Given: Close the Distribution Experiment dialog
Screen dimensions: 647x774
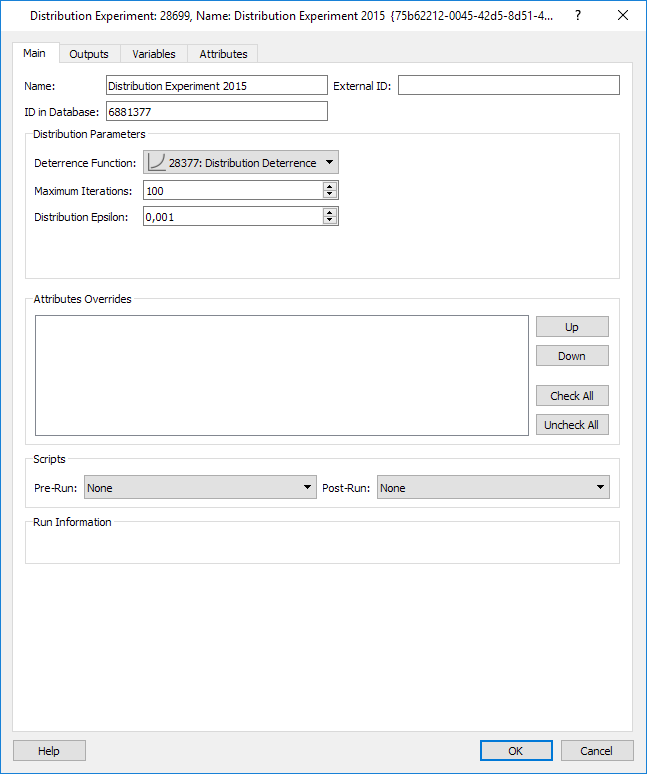Looking at the screenshot, I should (623, 15).
